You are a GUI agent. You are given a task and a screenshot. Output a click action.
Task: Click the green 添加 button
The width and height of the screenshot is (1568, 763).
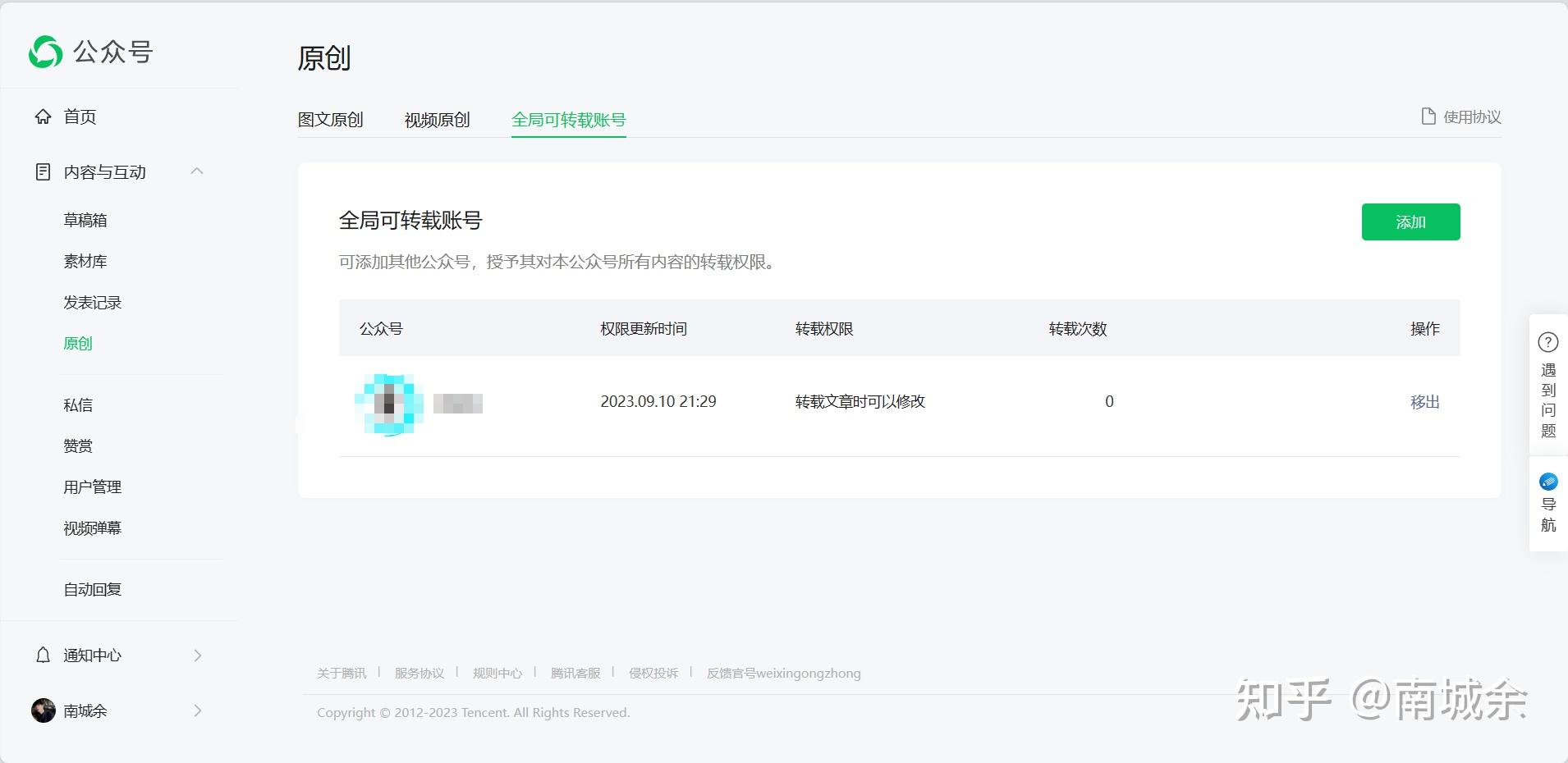(x=1410, y=222)
